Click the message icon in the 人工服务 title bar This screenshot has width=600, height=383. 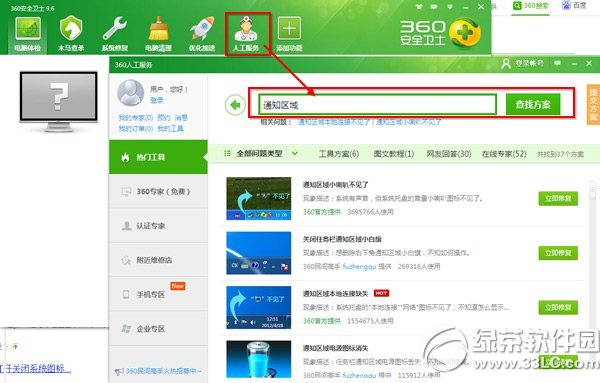pyautogui.click(x=558, y=63)
